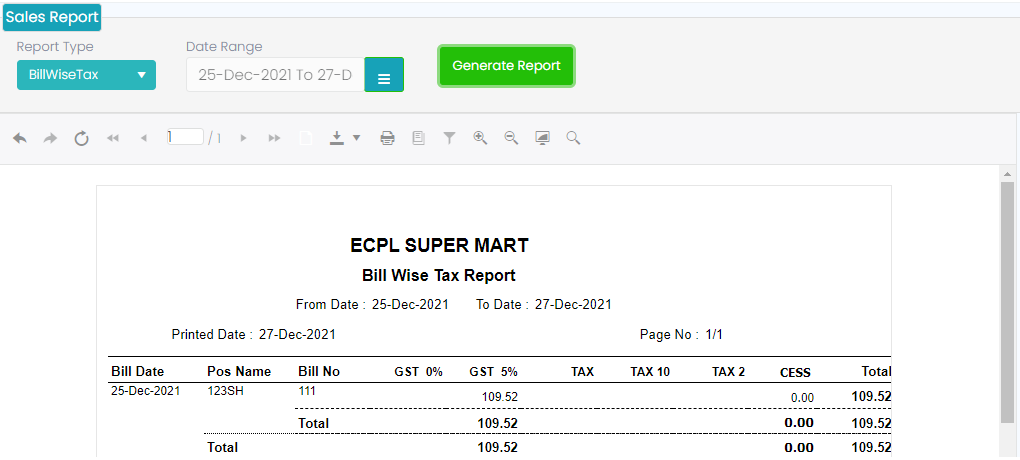Click the Date Range input field
Screen dimensions: 1020x460
pyautogui.click(x=275, y=75)
